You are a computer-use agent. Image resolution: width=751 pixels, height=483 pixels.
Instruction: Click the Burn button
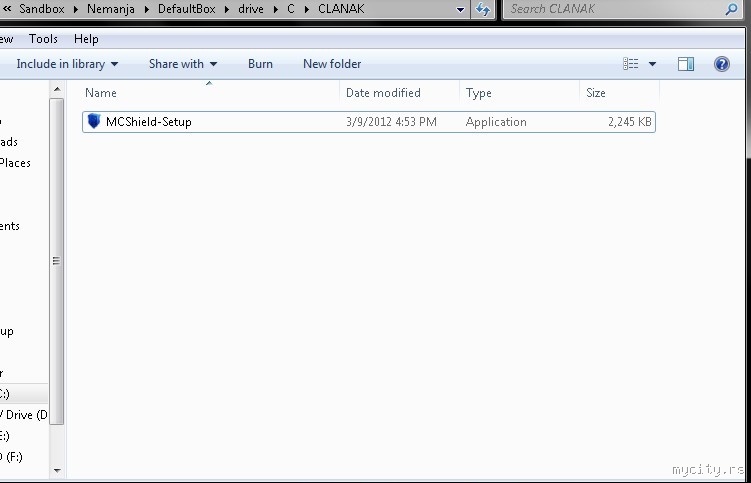tap(260, 64)
